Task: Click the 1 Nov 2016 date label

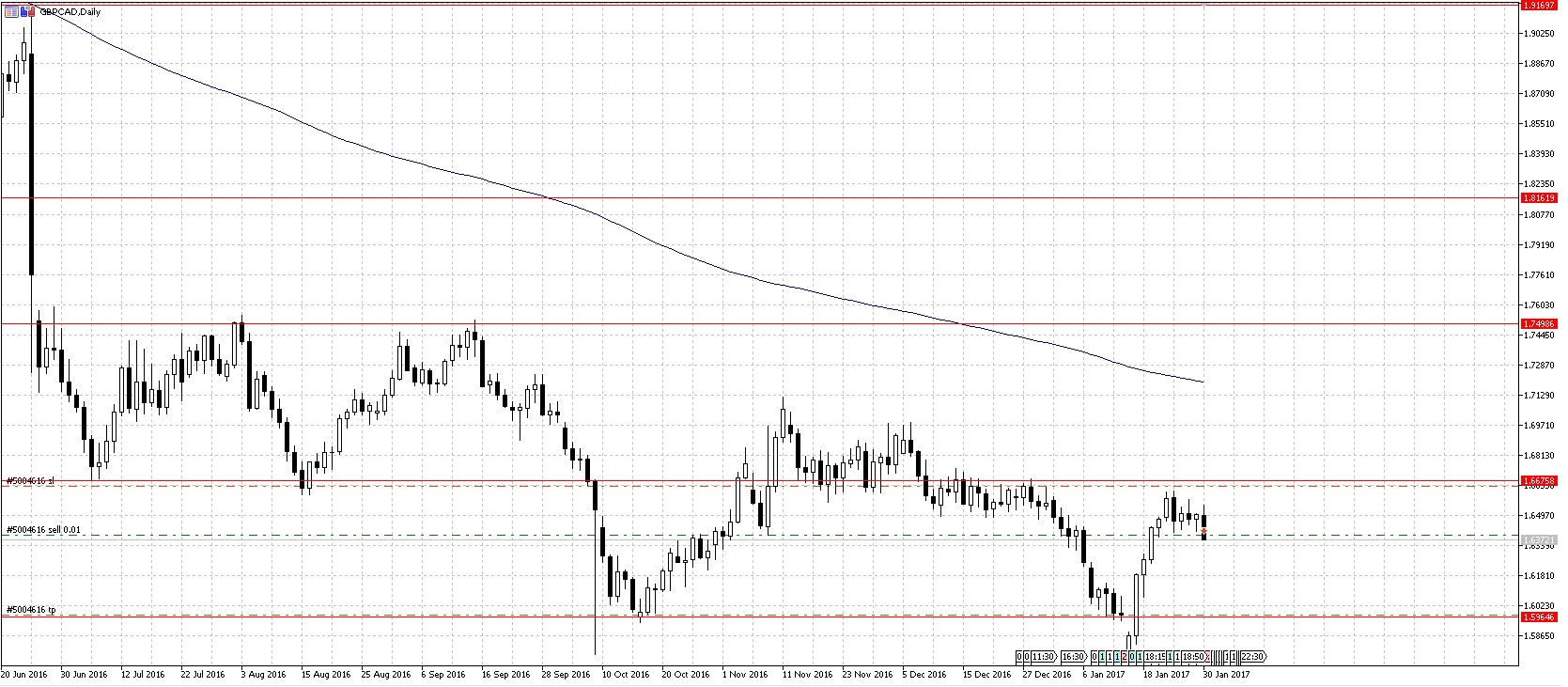Action: tap(745, 675)
